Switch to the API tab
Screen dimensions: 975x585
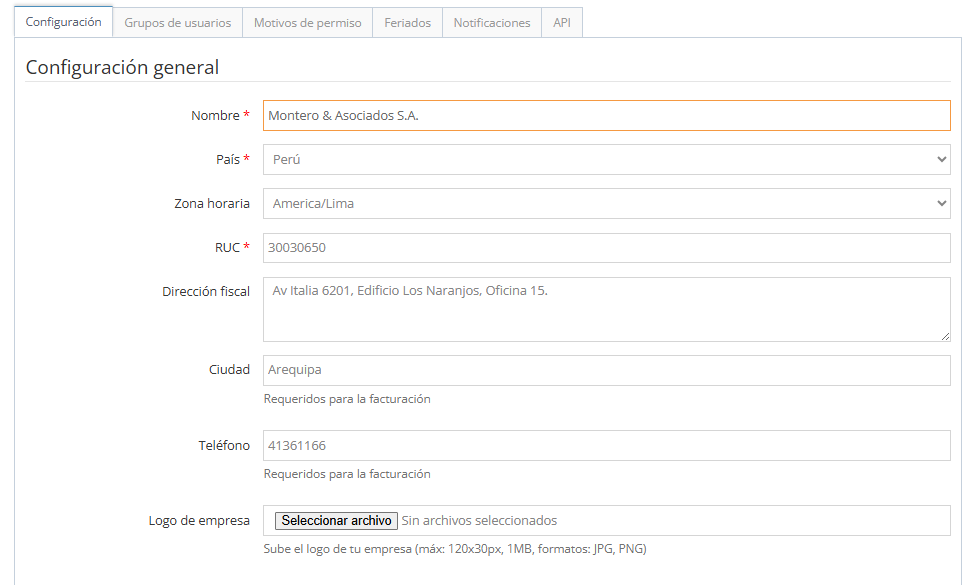562,23
